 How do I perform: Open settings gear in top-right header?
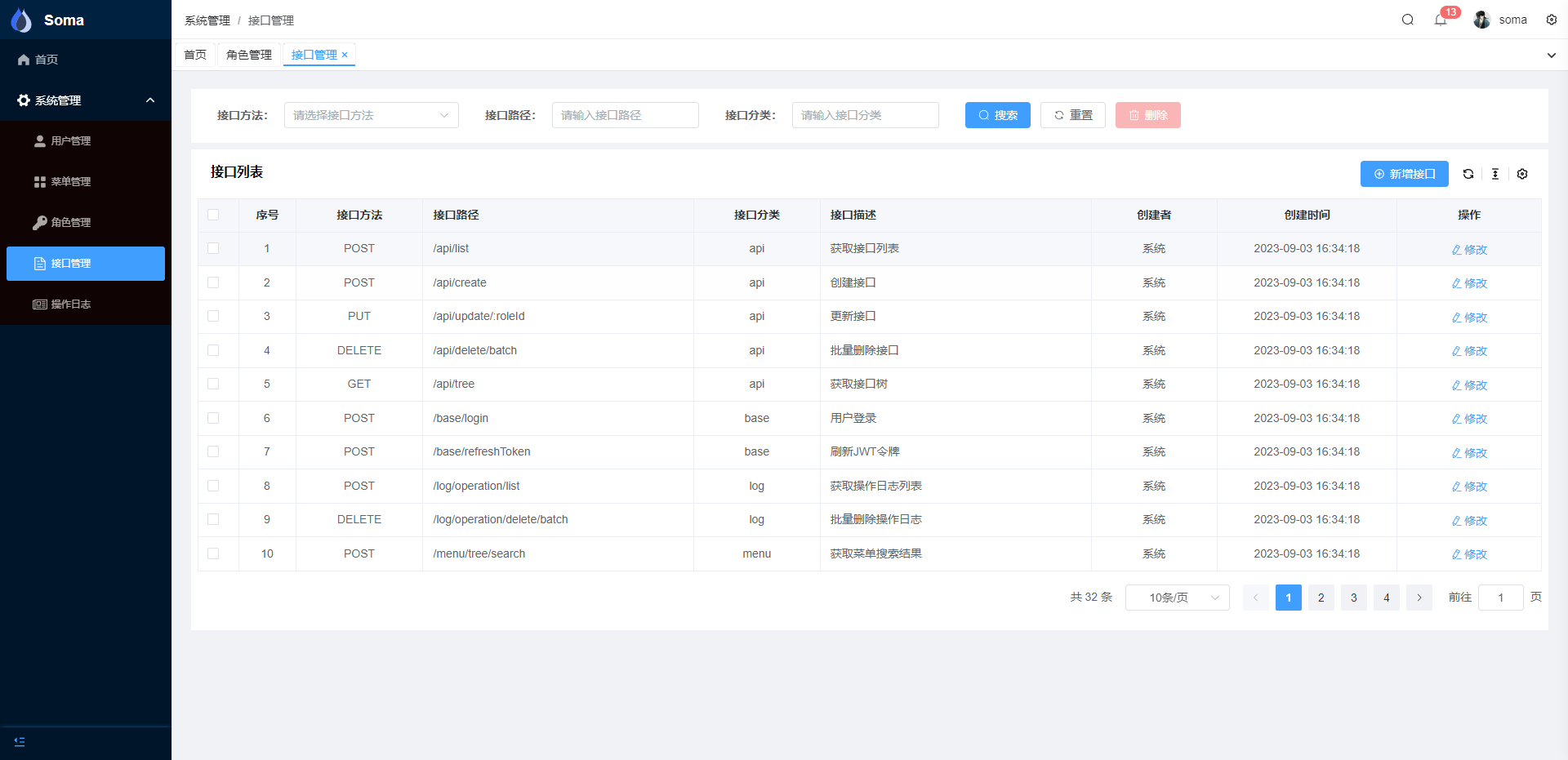coord(1551,20)
